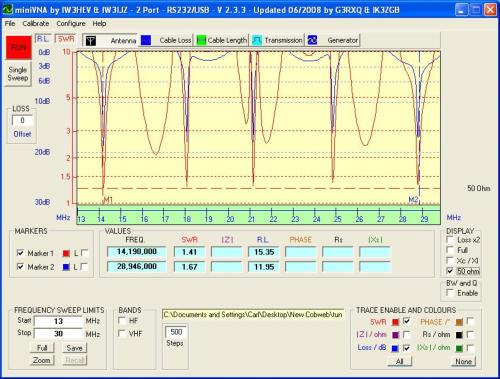Click the Start frequency input field
The image size is (500, 379).
pos(58,321)
